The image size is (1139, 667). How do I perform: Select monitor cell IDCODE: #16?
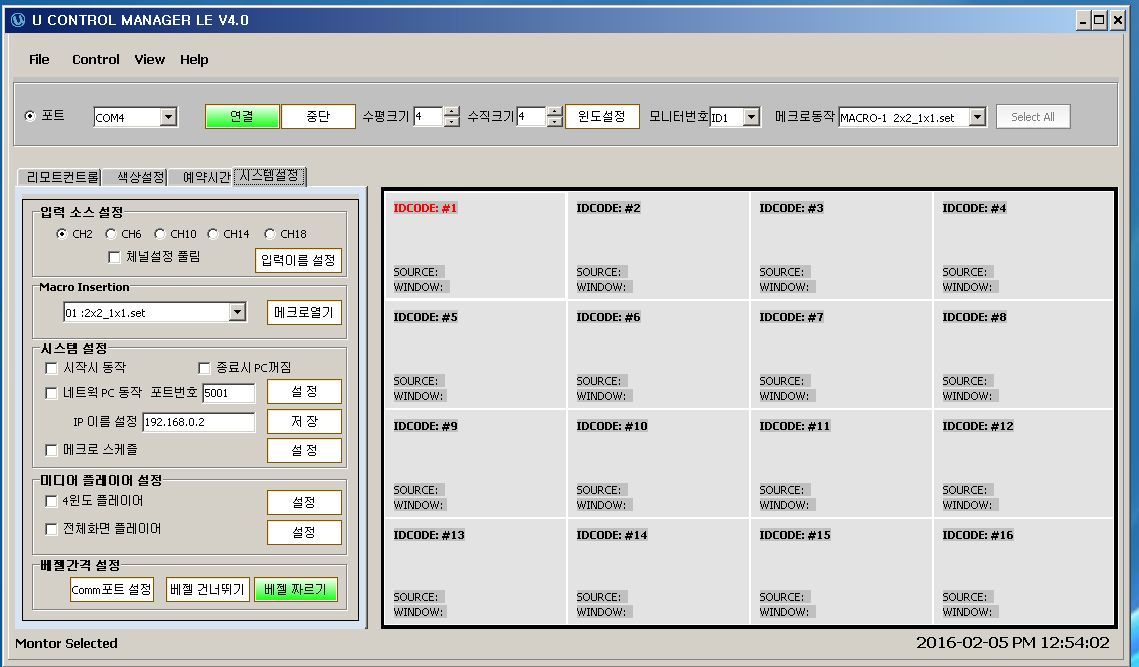[1024, 571]
